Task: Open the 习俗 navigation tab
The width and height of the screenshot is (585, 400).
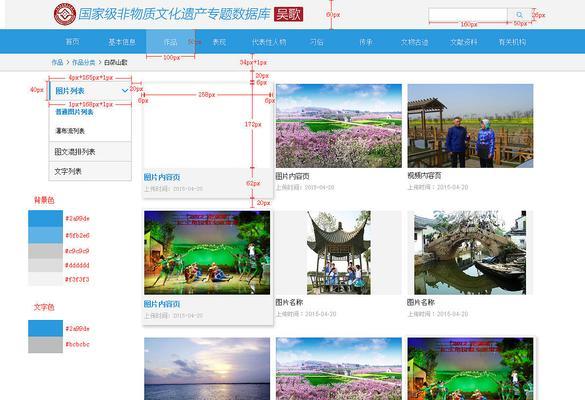Action: pos(317,42)
